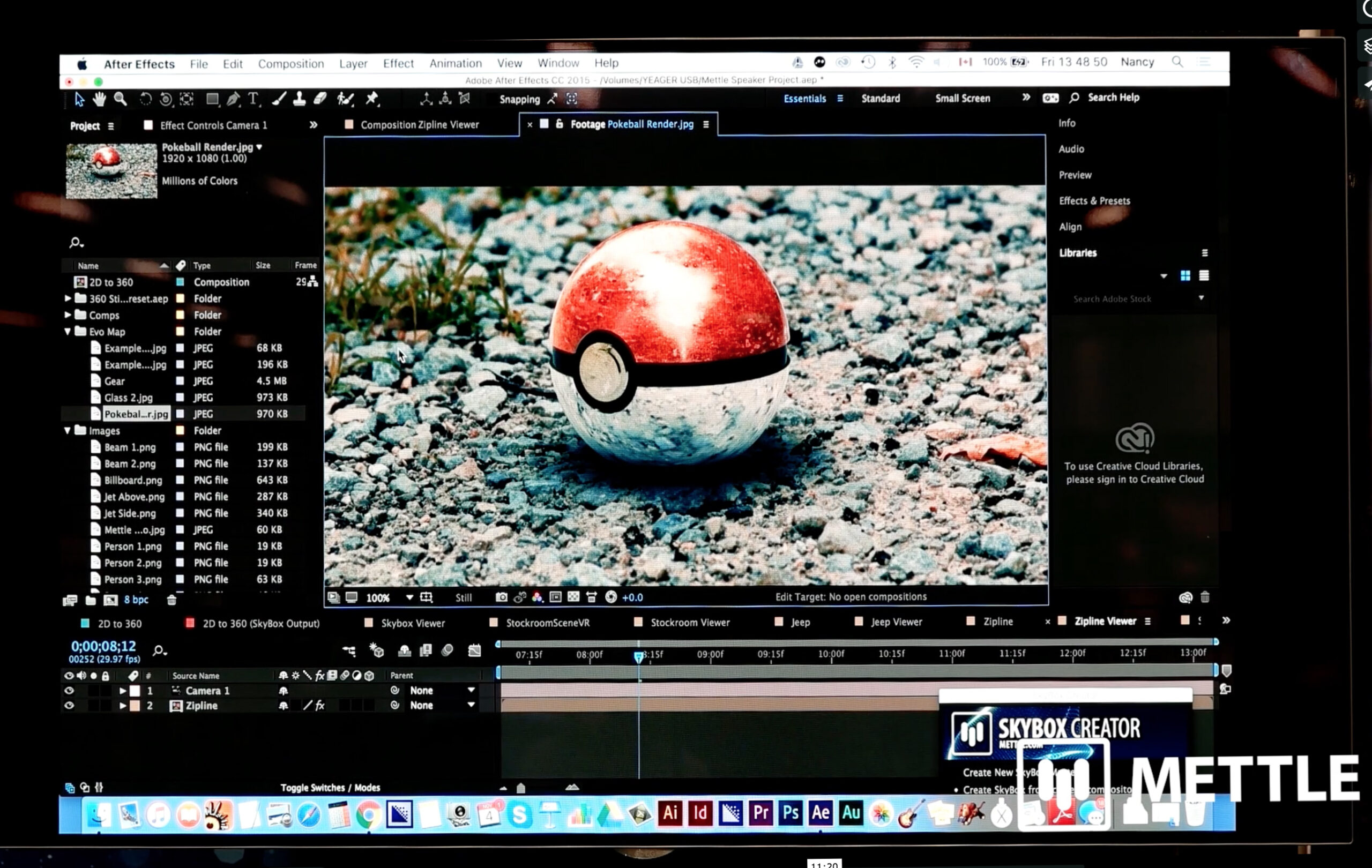Click the Take Snapshot camera icon
The image size is (1372, 868).
pos(501,597)
